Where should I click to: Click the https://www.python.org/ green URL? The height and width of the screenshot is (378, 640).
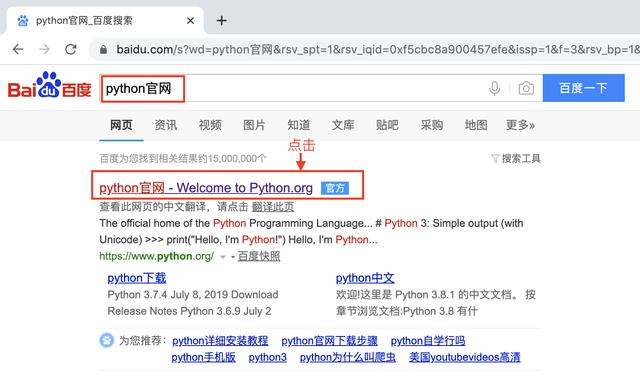[156, 256]
